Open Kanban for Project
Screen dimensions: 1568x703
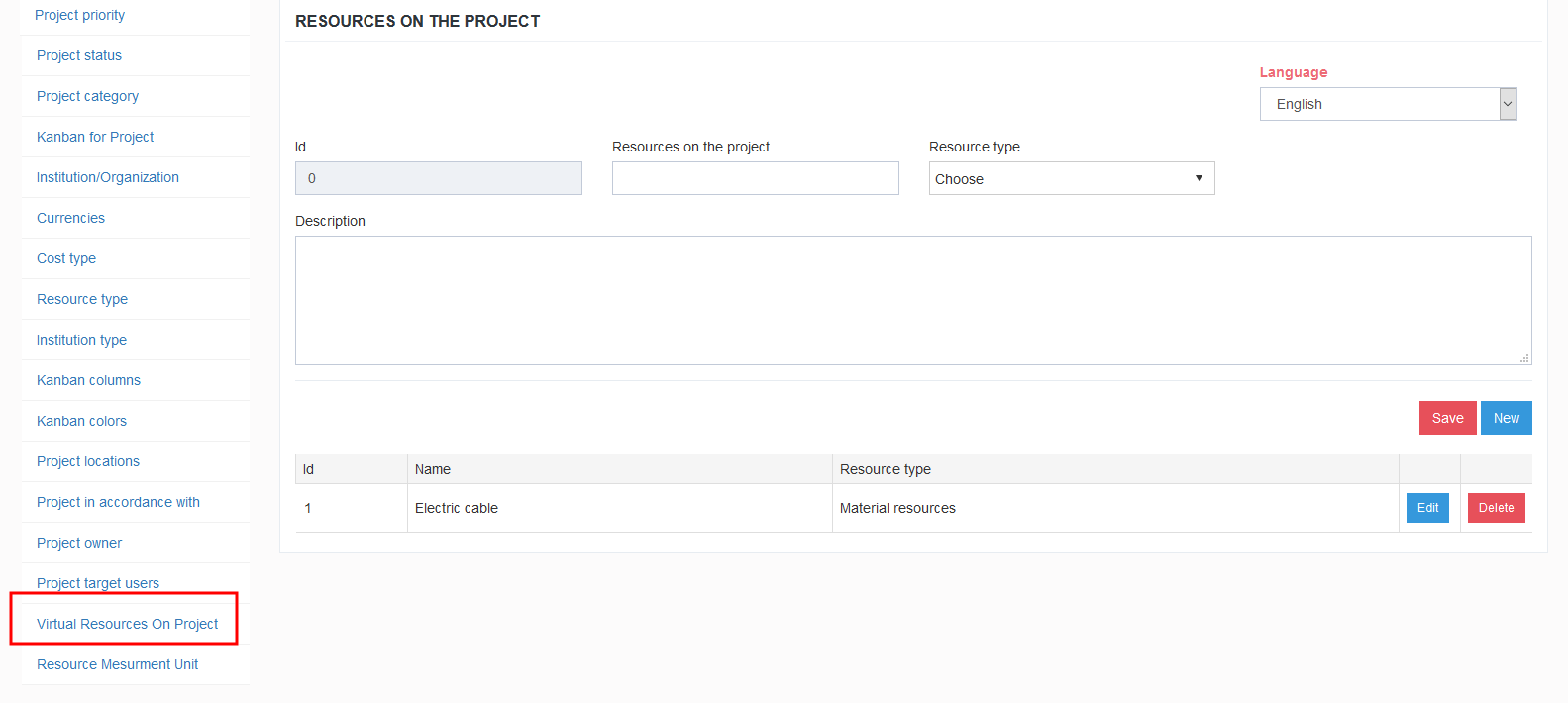tap(95, 137)
